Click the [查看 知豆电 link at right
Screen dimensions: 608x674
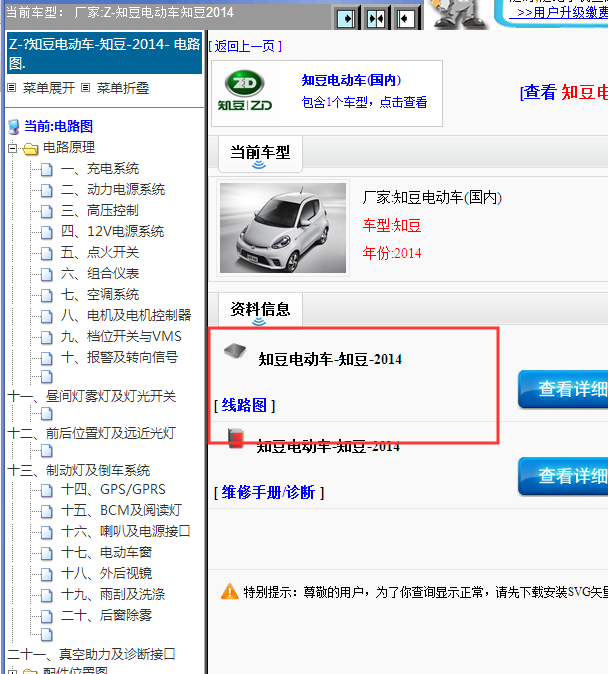[564, 92]
